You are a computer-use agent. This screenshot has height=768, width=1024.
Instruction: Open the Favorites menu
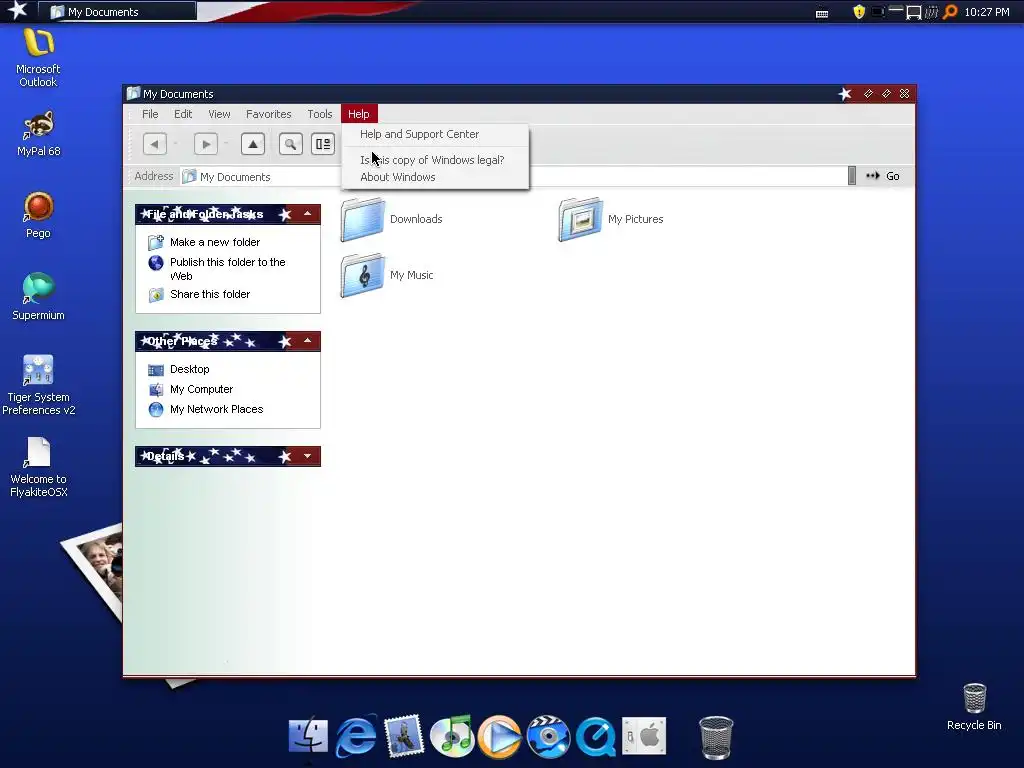coord(268,114)
